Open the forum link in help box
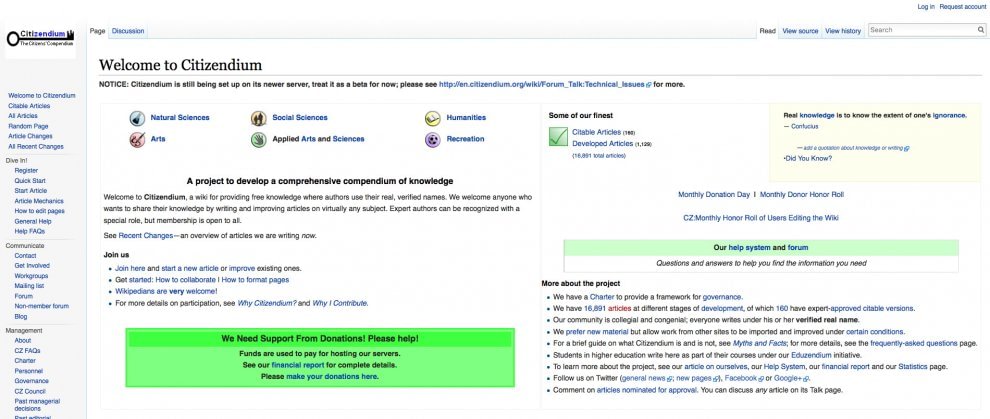 point(797,248)
